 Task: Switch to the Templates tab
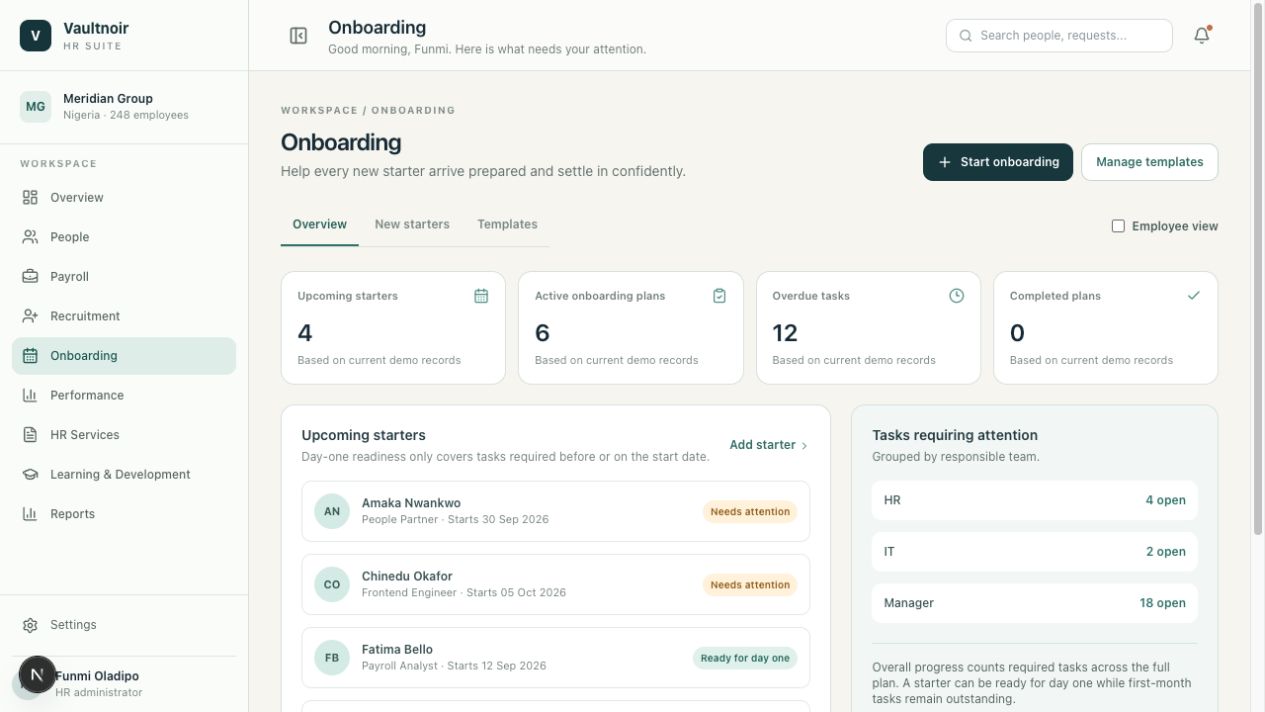507,225
